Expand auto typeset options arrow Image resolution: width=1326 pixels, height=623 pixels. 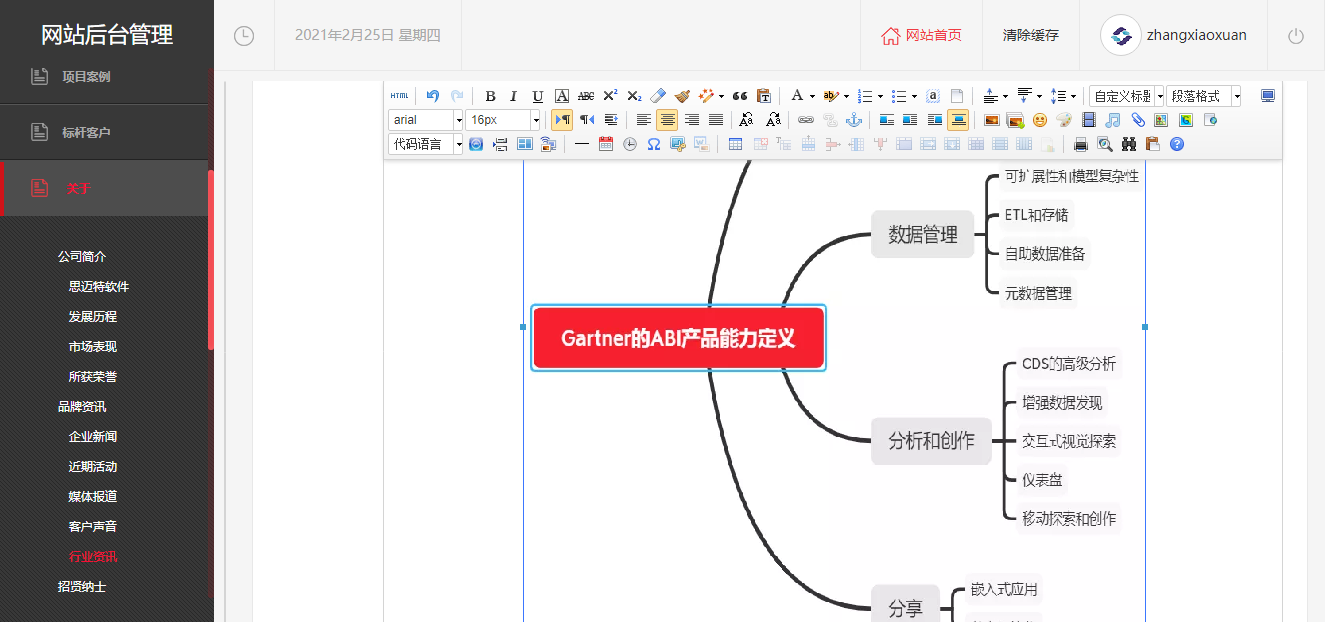(720, 97)
